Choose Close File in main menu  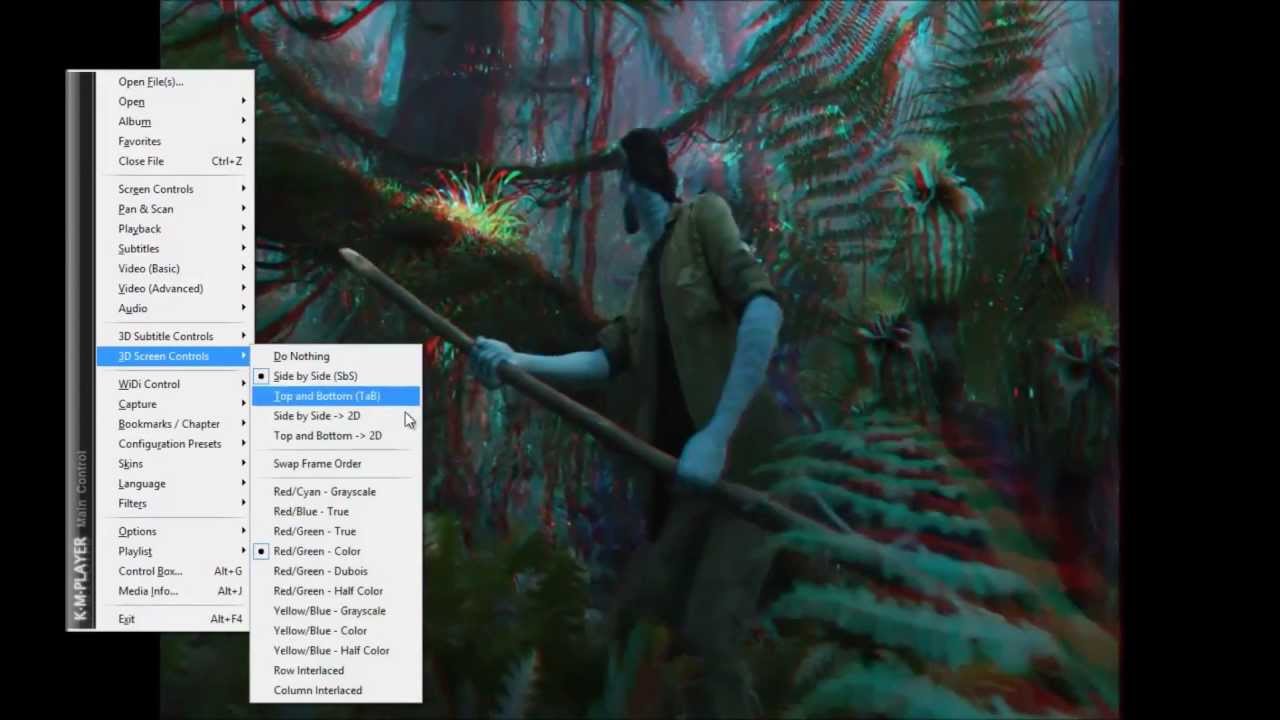coord(174,161)
